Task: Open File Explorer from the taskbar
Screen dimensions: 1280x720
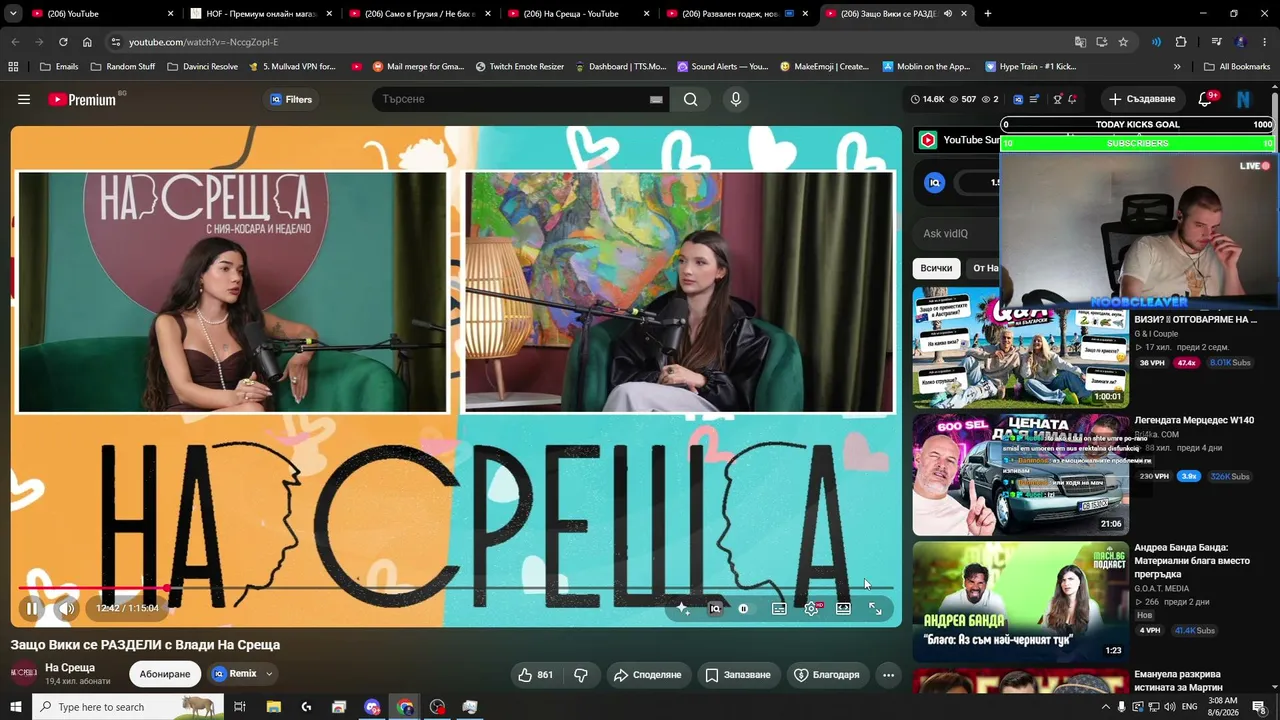Action: point(273,707)
